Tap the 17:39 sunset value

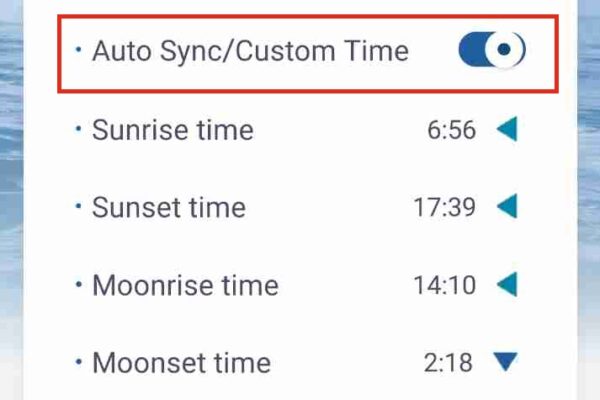(444, 207)
